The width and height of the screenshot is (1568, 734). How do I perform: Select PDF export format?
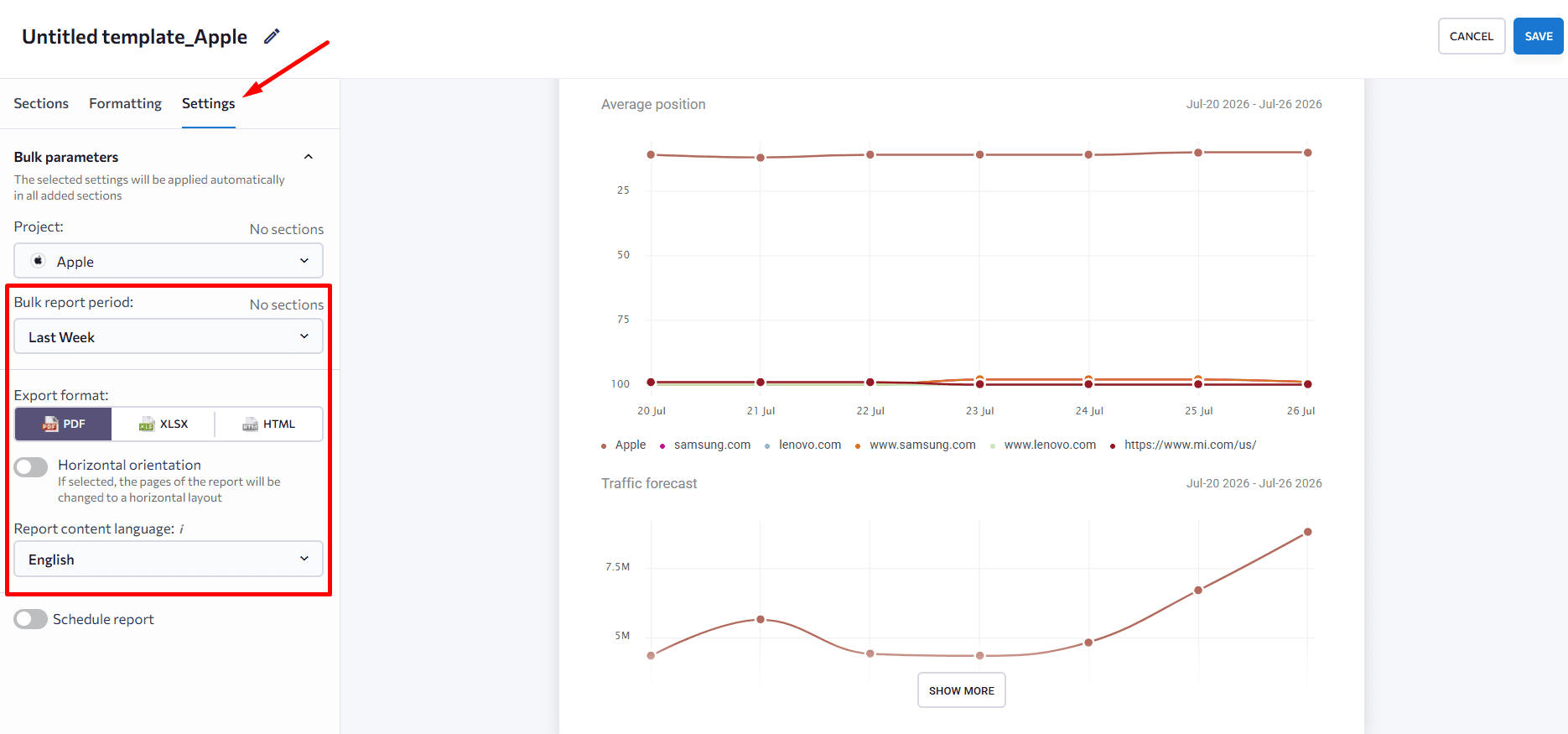click(x=64, y=424)
